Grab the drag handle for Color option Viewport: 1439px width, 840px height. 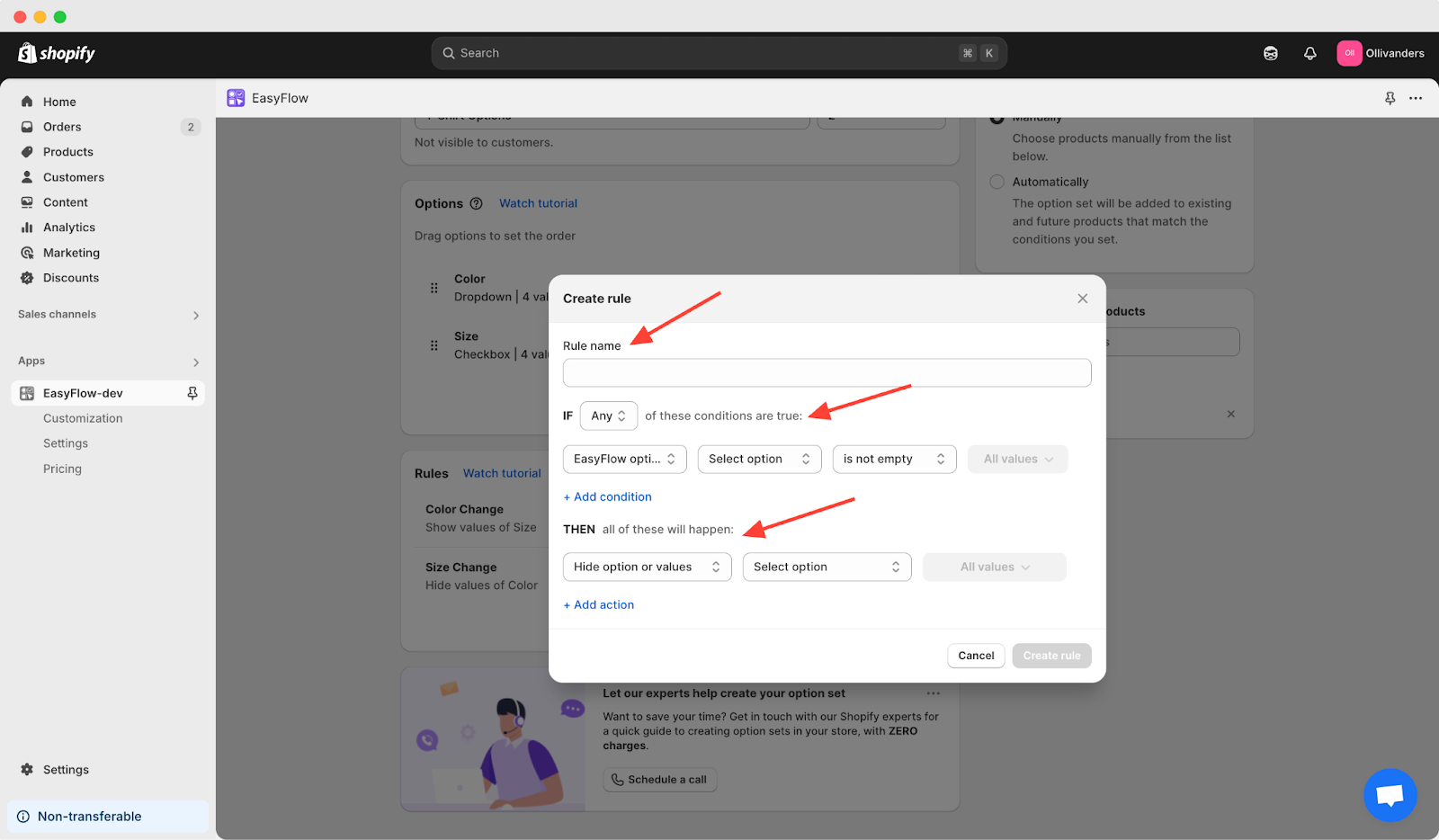434,288
